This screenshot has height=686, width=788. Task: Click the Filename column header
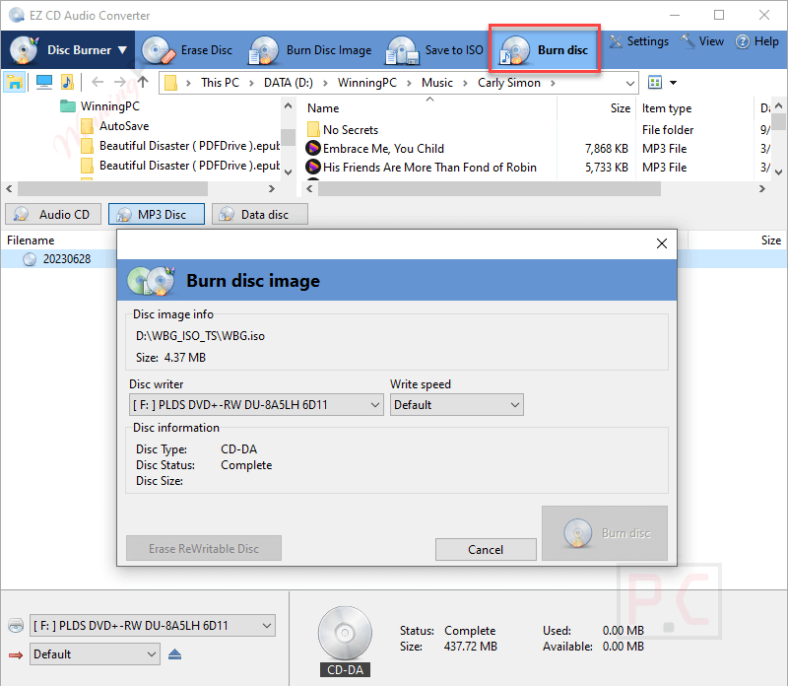(31, 240)
